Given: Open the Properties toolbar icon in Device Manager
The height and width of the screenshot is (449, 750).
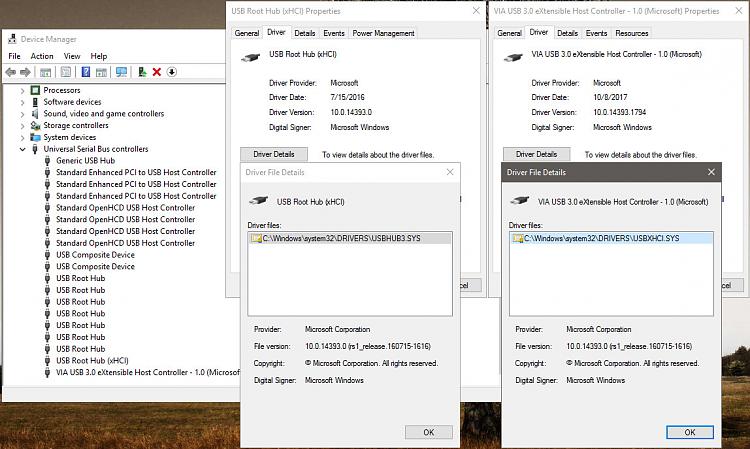Looking at the screenshot, I should click(66, 72).
